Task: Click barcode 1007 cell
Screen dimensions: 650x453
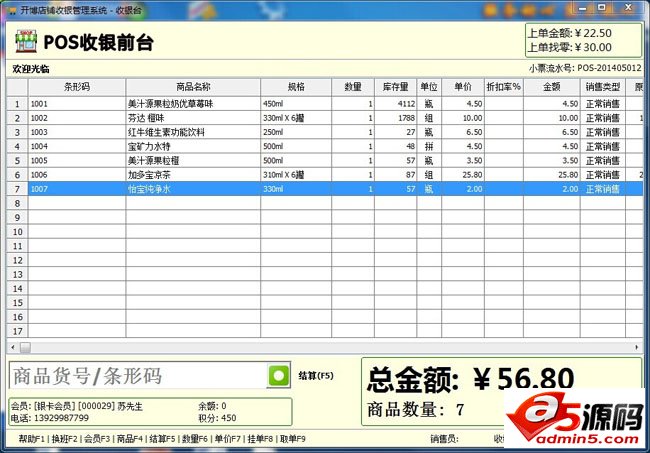Action: click(77, 189)
